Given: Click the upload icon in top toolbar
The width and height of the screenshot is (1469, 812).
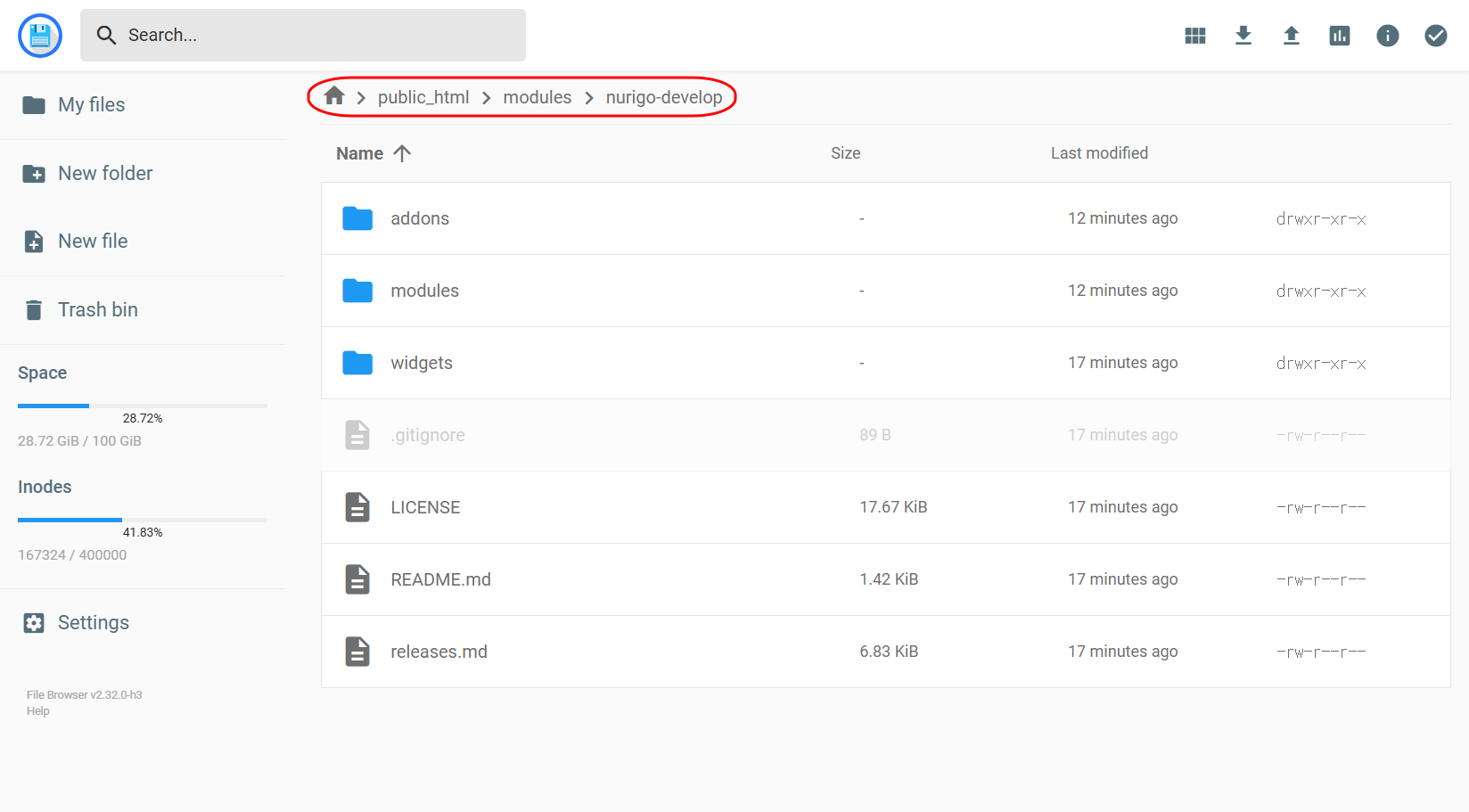Looking at the screenshot, I should click(1292, 36).
